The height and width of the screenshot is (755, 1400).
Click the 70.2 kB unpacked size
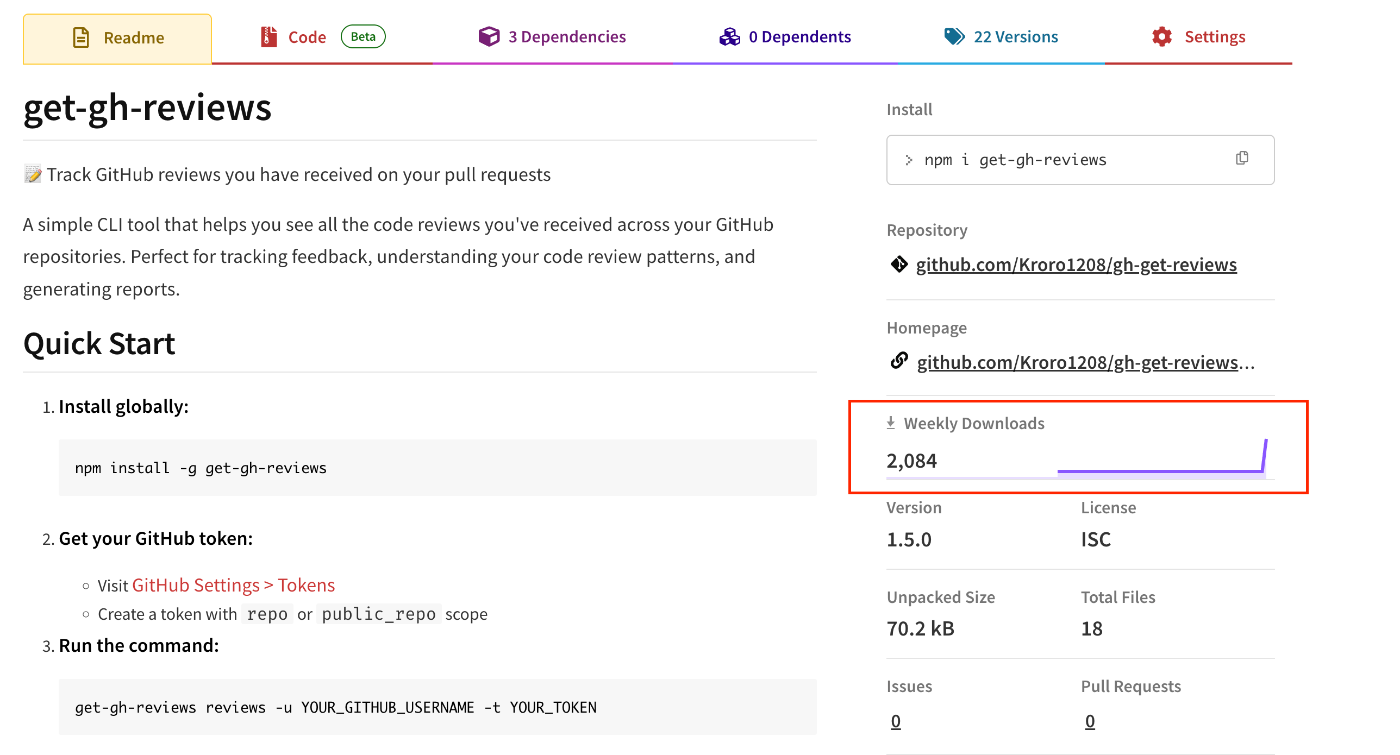point(920,629)
